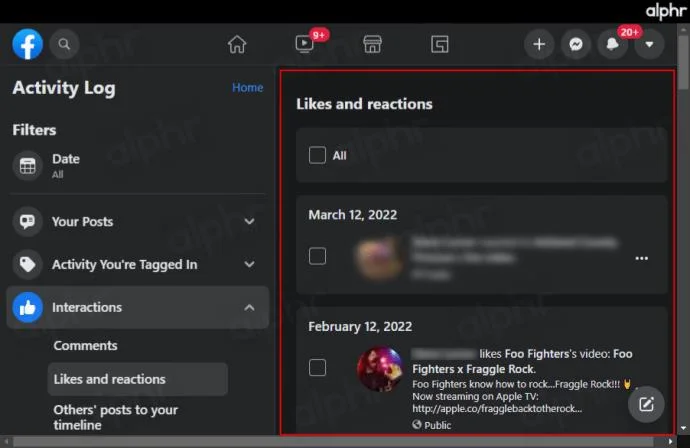This screenshot has width=690, height=448.
Task: Click the horizontal scrollbar at bottom
Action: point(333,441)
